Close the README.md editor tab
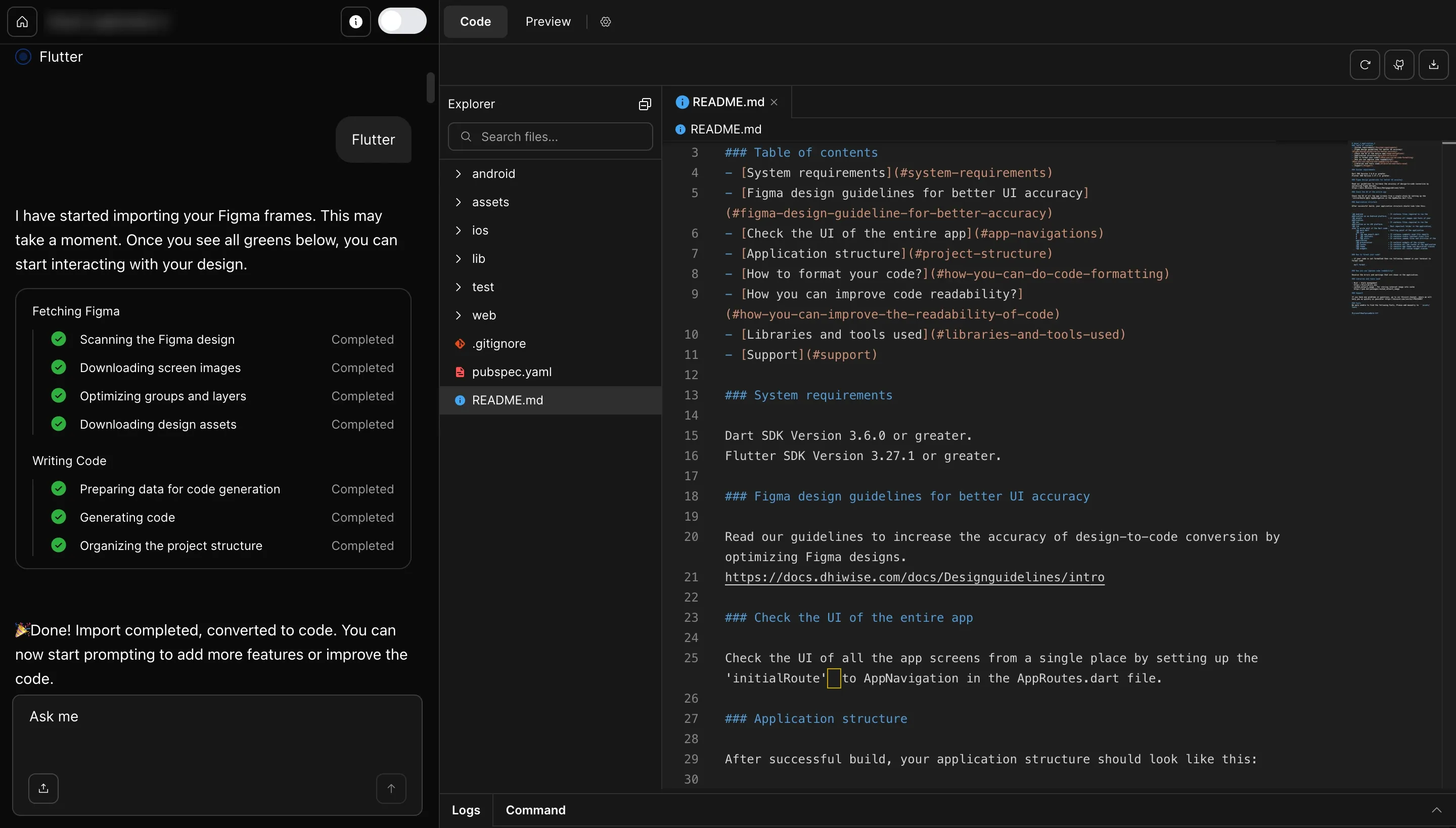1456x828 pixels. (774, 102)
